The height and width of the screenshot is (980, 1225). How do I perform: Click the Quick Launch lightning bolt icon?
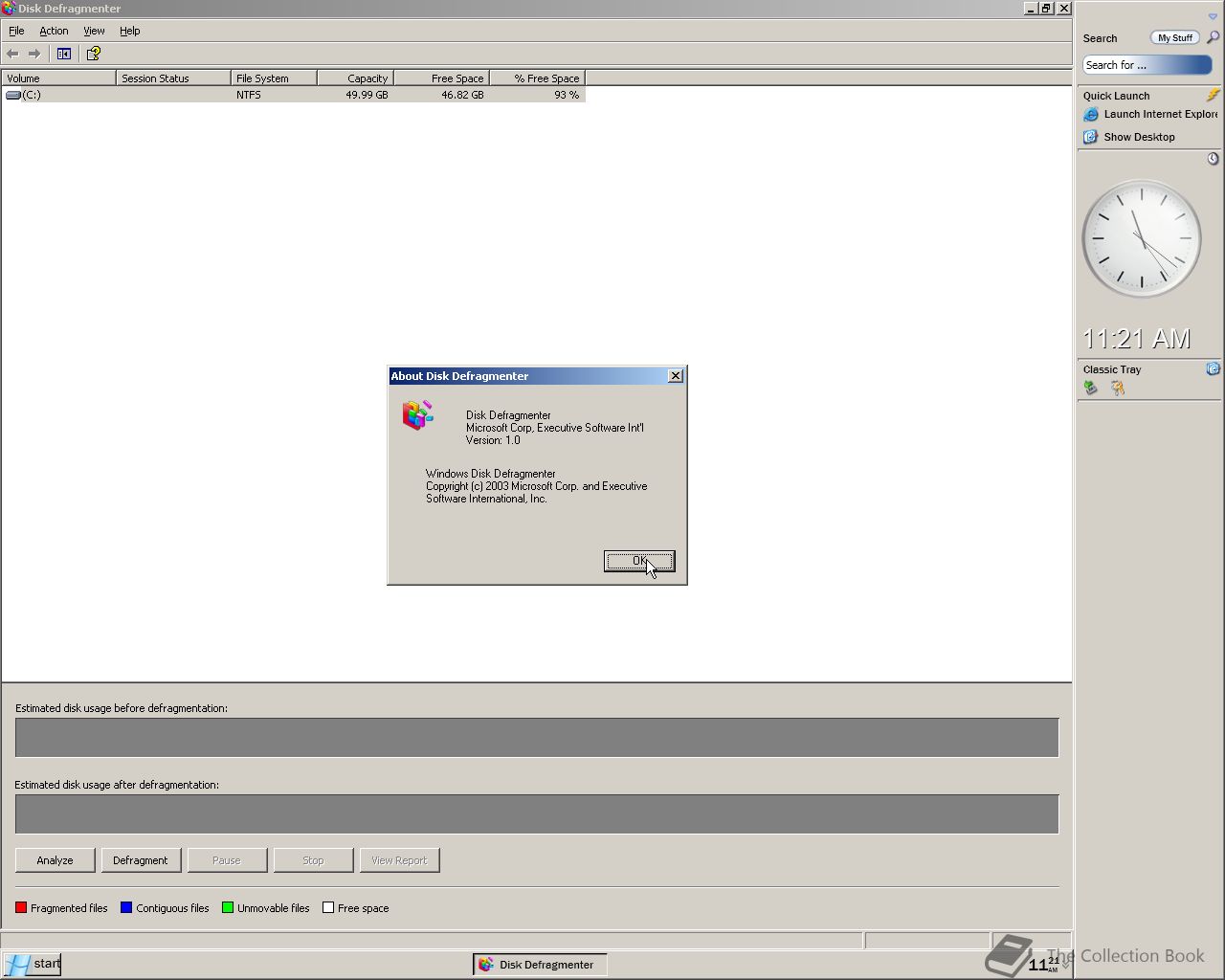[x=1213, y=95]
